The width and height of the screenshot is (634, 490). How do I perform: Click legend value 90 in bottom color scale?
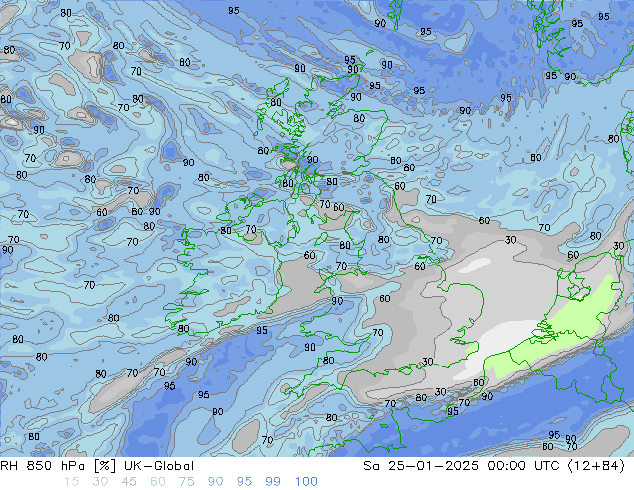(216, 482)
